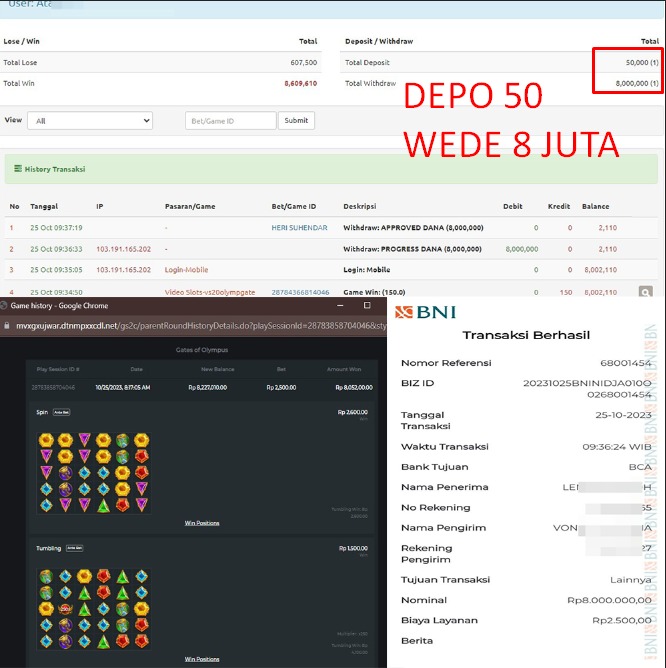Click the debit 8,000,000 value in row 2

coord(522,249)
